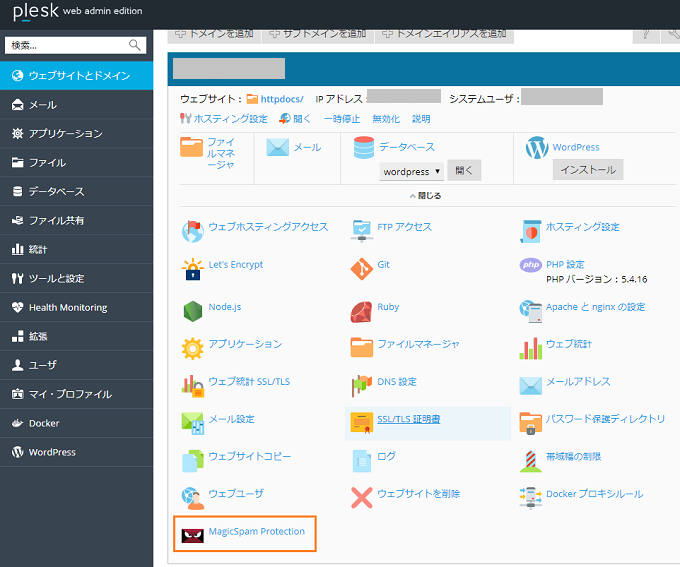Open アプリケーション in the sidebar
Viewport: 680px width, 567px height.
[x=76, y=134]
